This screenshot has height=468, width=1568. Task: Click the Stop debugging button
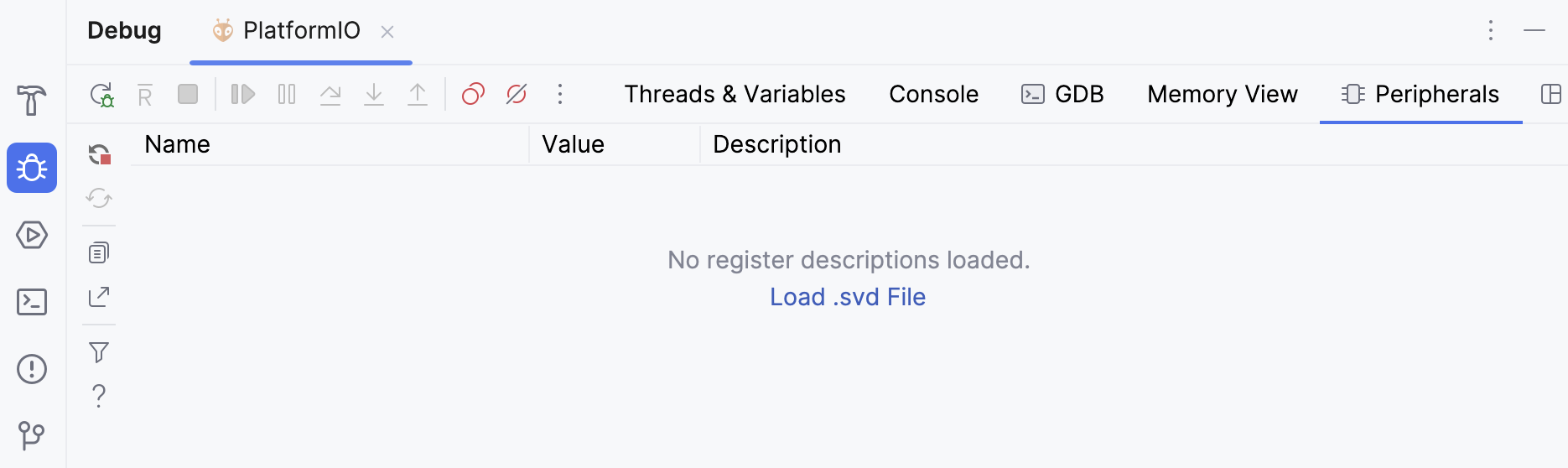pyautogui.click(x=188, y=94)
